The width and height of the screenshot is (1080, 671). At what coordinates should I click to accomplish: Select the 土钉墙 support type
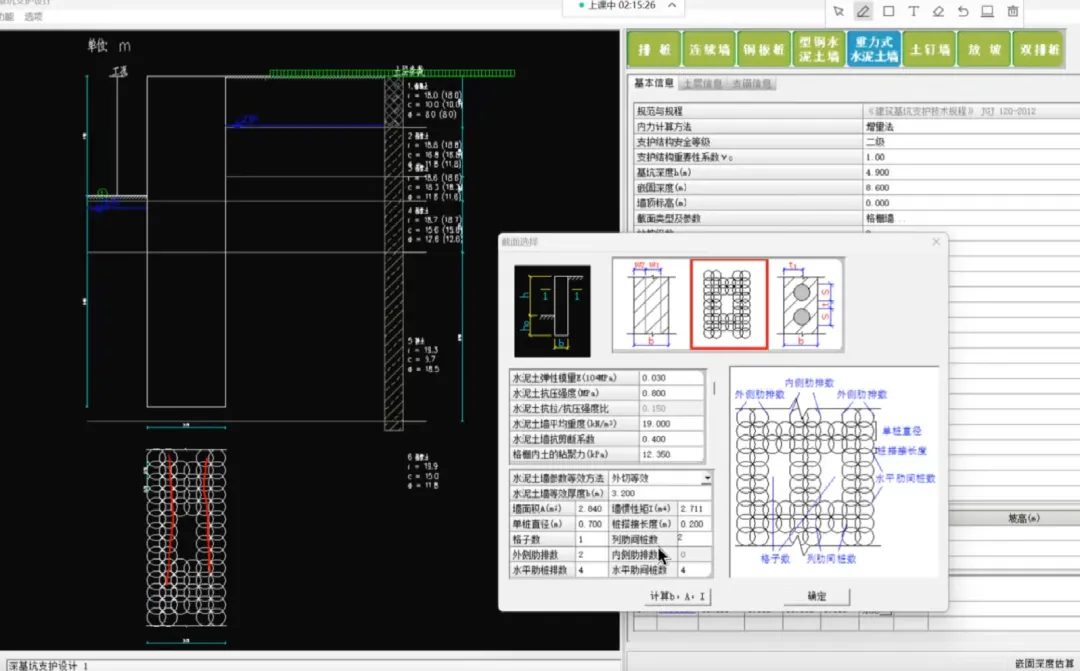(x=929, y=49)
